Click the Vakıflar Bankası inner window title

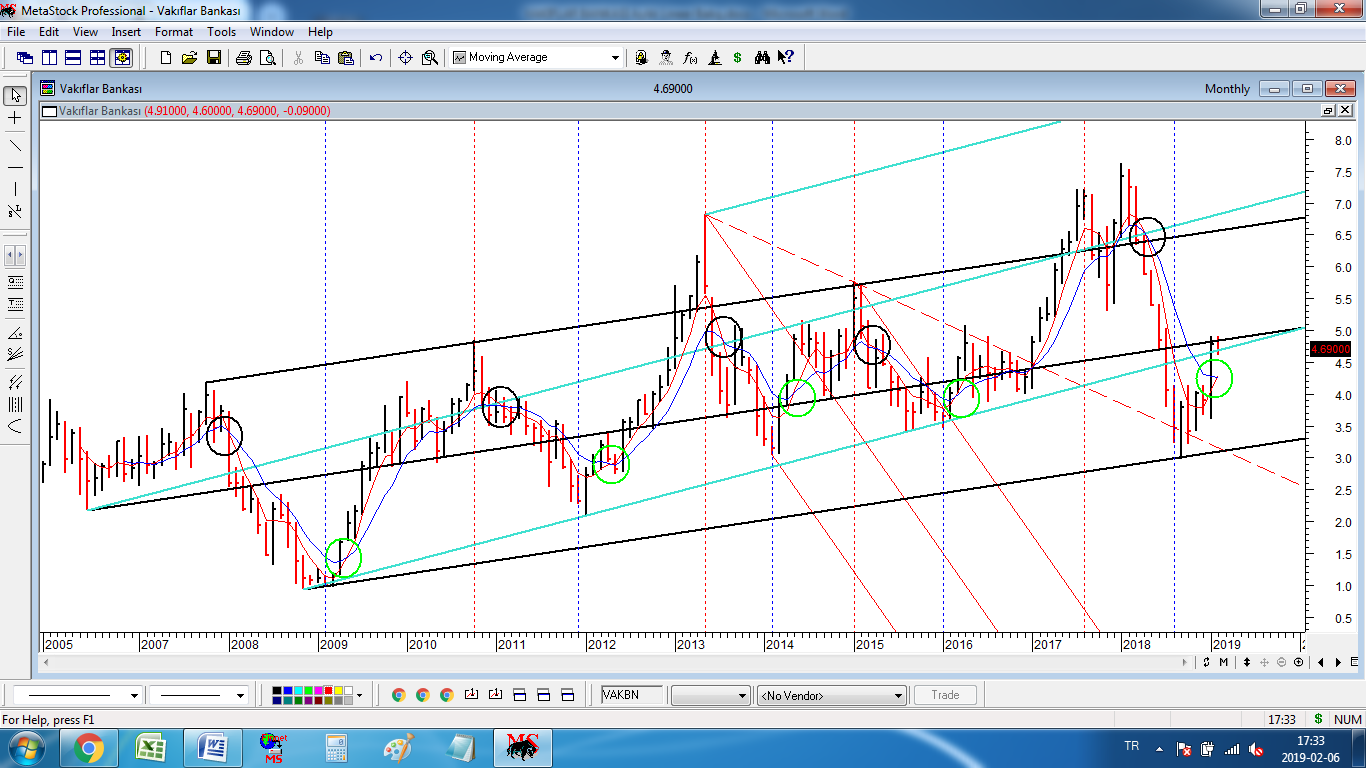101,89
